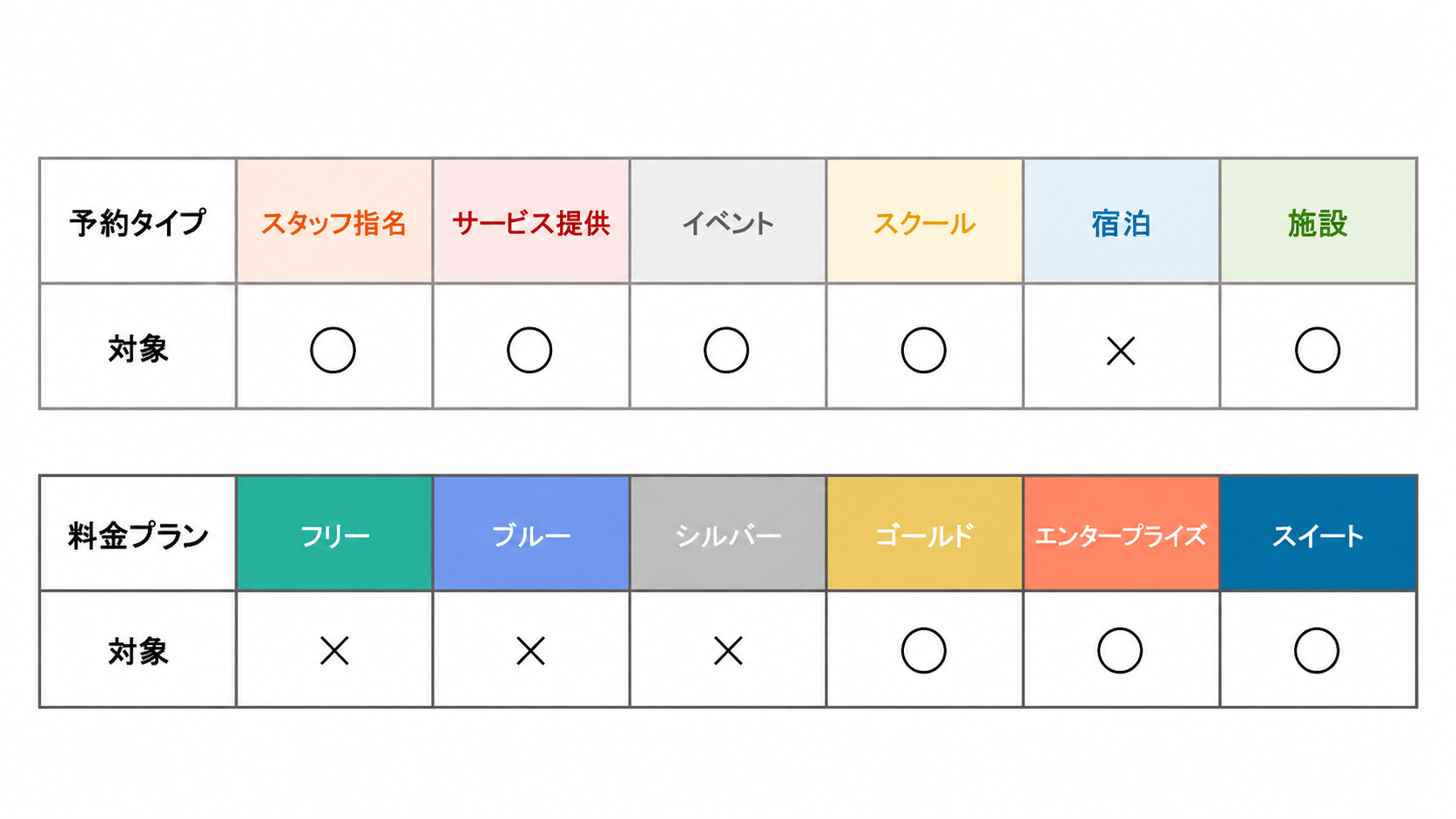Select the dark blue スイート header
This screenshot has width=1456, height=819.
(1318, 534)
